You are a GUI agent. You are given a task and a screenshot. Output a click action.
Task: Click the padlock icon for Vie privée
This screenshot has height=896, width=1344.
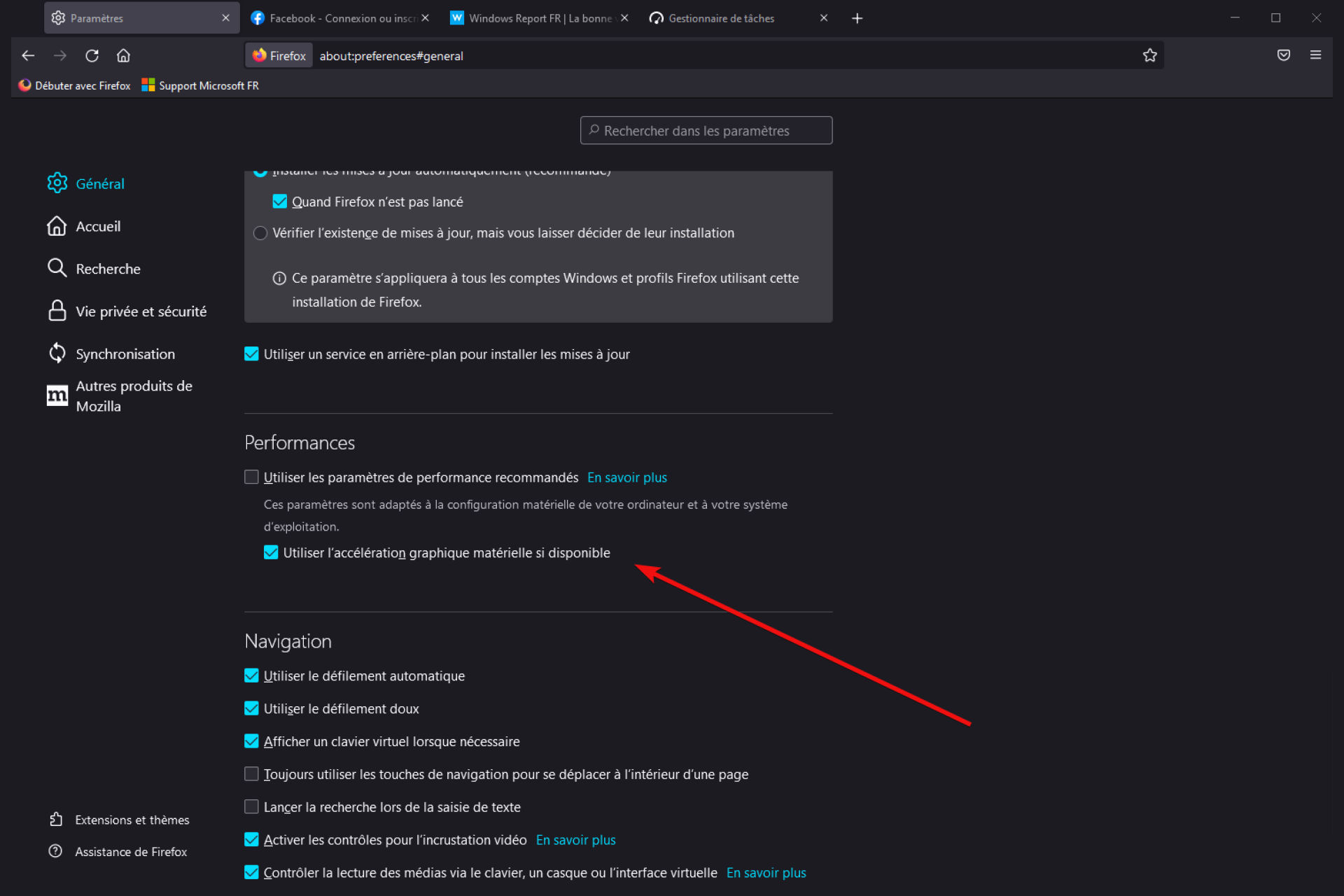point(57,311)
